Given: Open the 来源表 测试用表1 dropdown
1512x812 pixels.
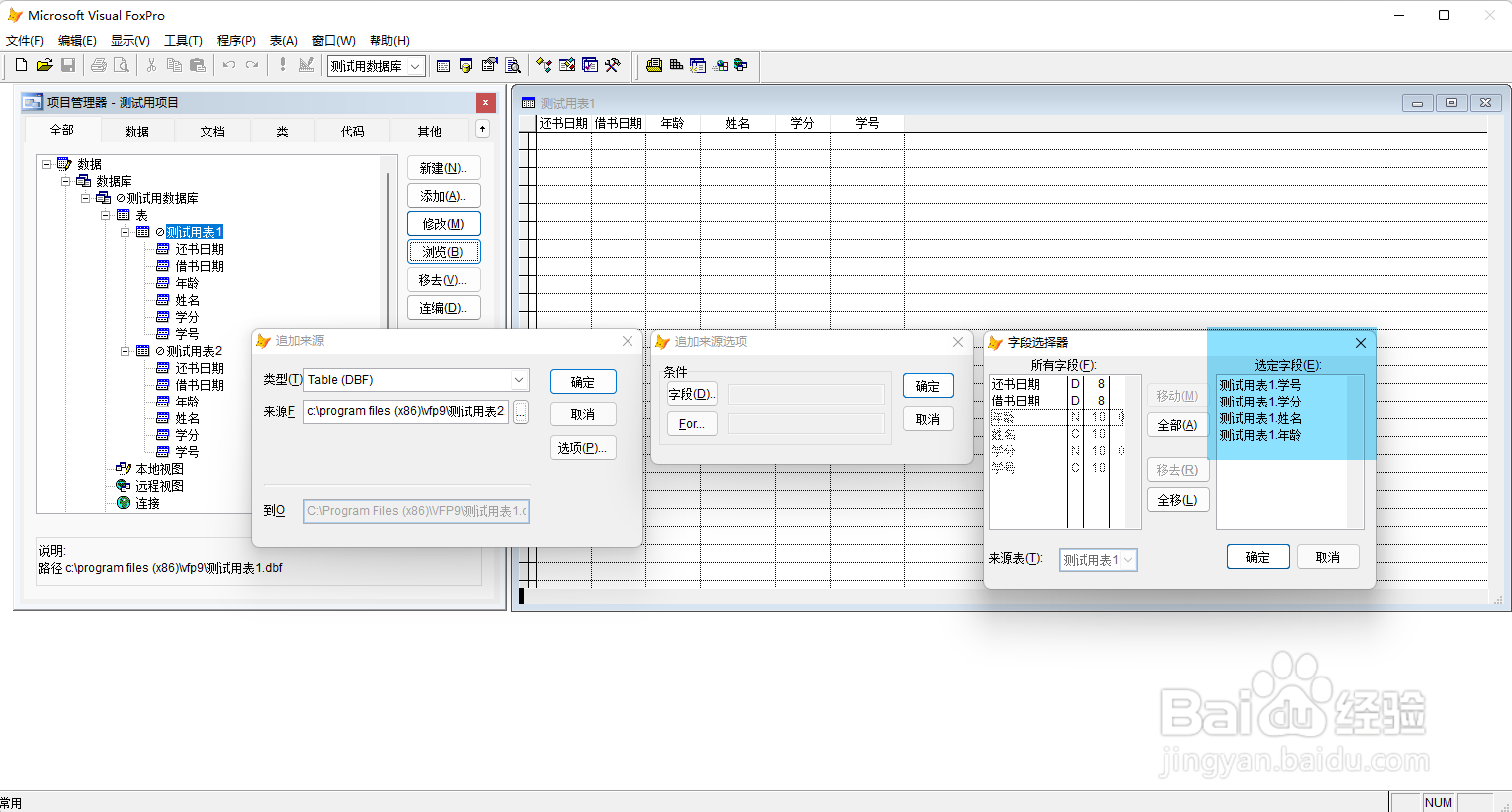Looking at the screenshot, I should click(x=1127, y=560).
